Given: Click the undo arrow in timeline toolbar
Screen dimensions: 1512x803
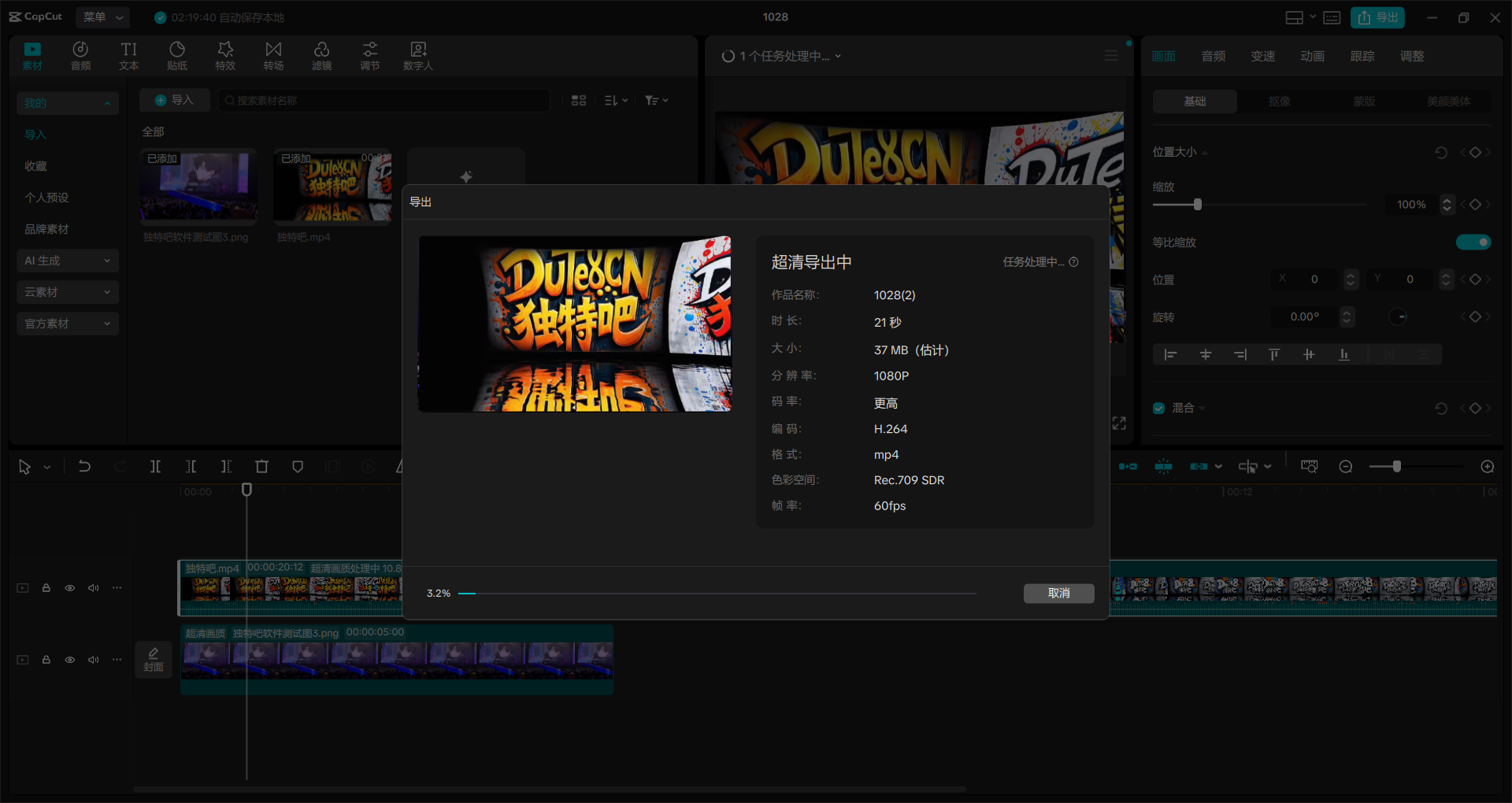Looking at the screenshot, I should tap(84, 467).
